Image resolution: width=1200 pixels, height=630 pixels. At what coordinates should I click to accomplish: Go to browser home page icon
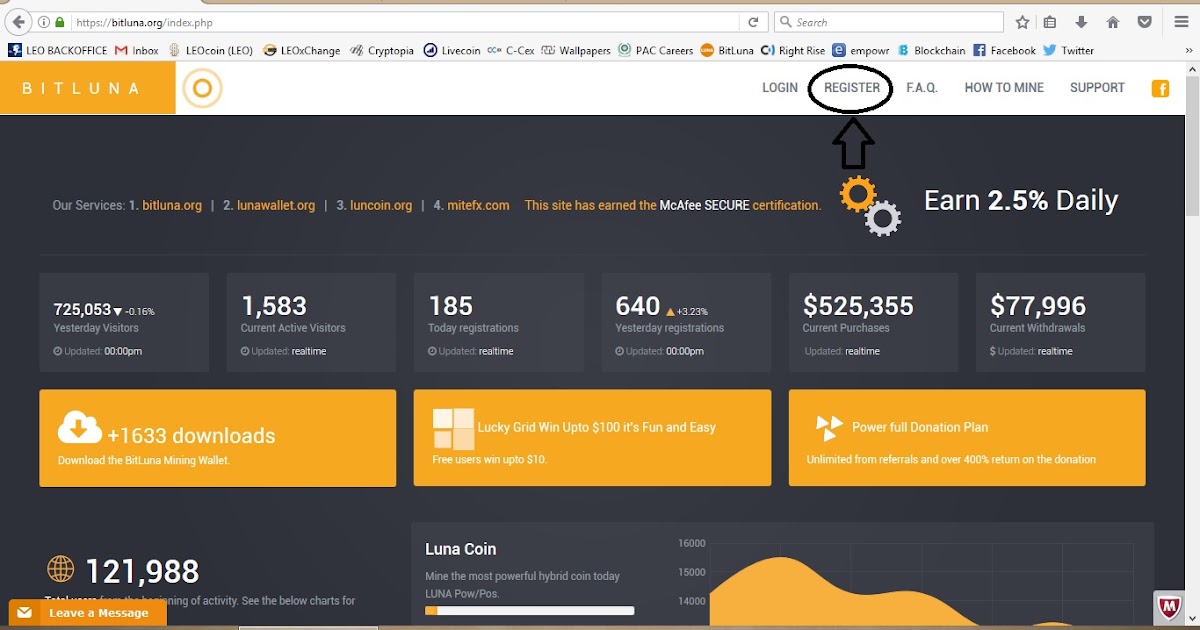(x=1112, y=22)
